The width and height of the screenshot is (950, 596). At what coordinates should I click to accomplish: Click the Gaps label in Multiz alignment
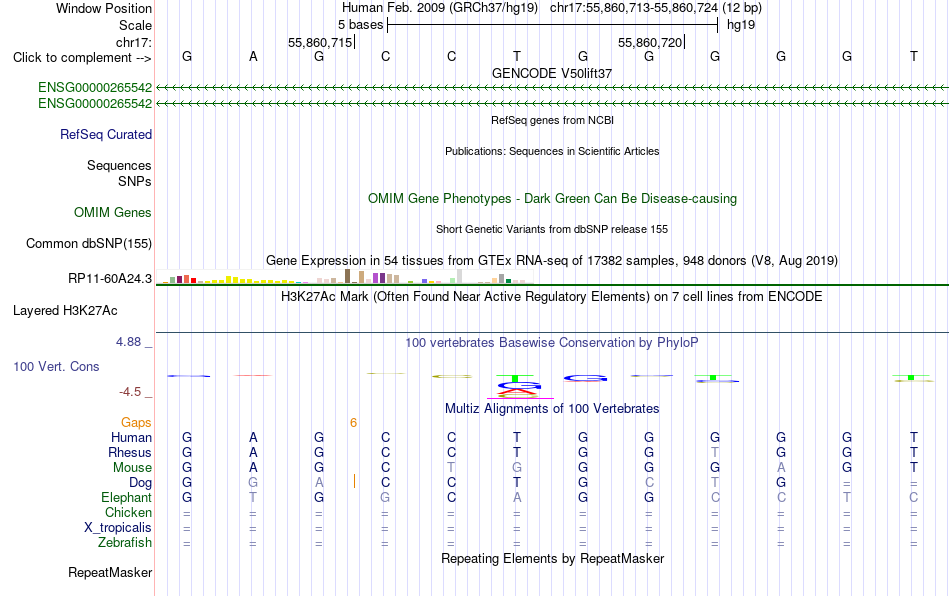point(136,423)
